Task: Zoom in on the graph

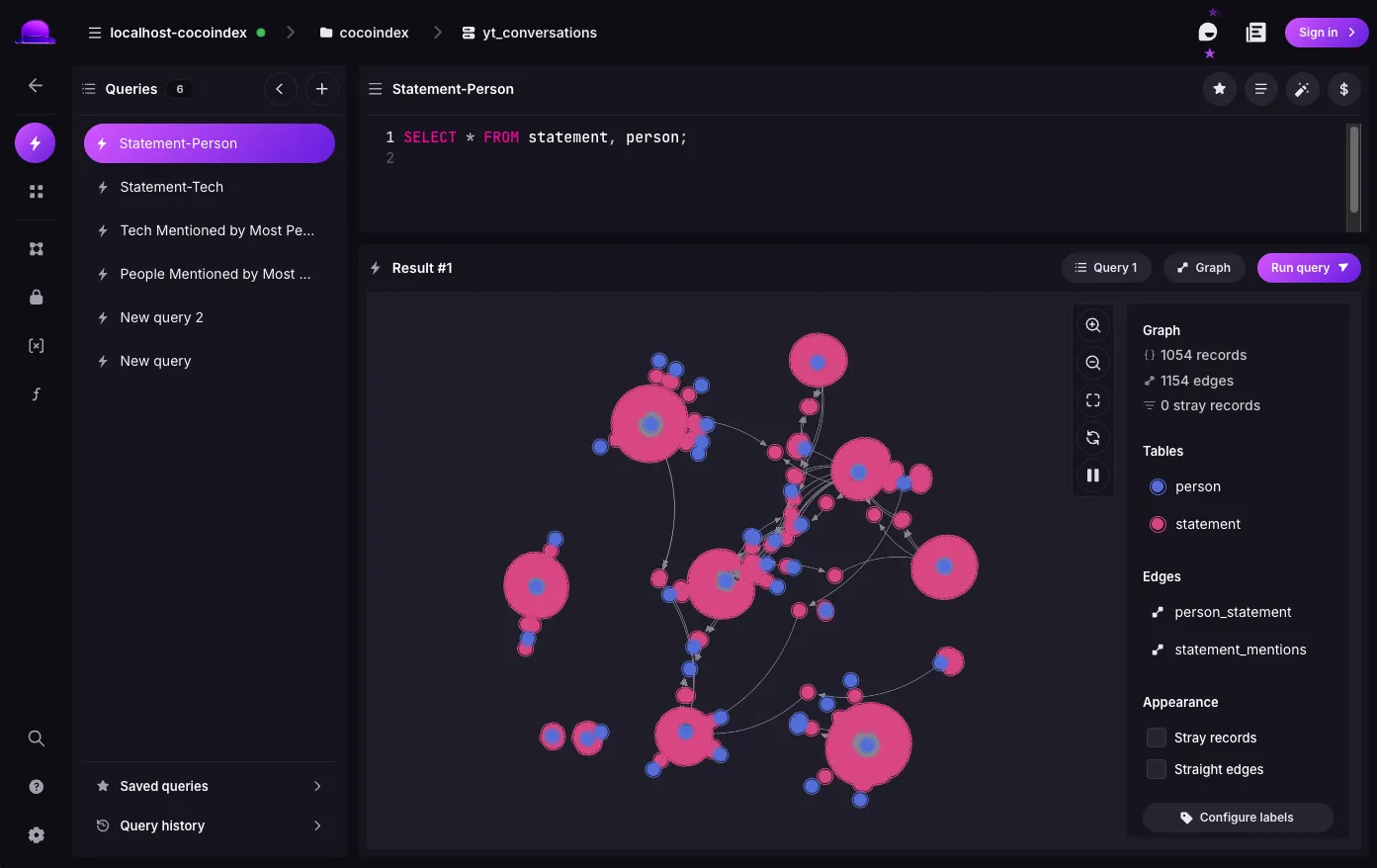Action: tap(1093, 325)
